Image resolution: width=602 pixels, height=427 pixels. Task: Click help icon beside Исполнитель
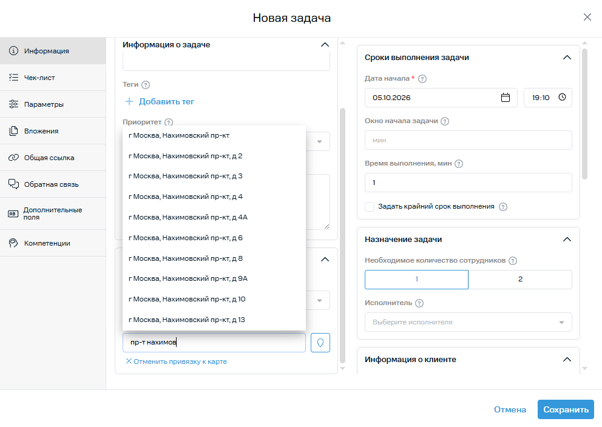pyautogui.click(x=419, y=303)
